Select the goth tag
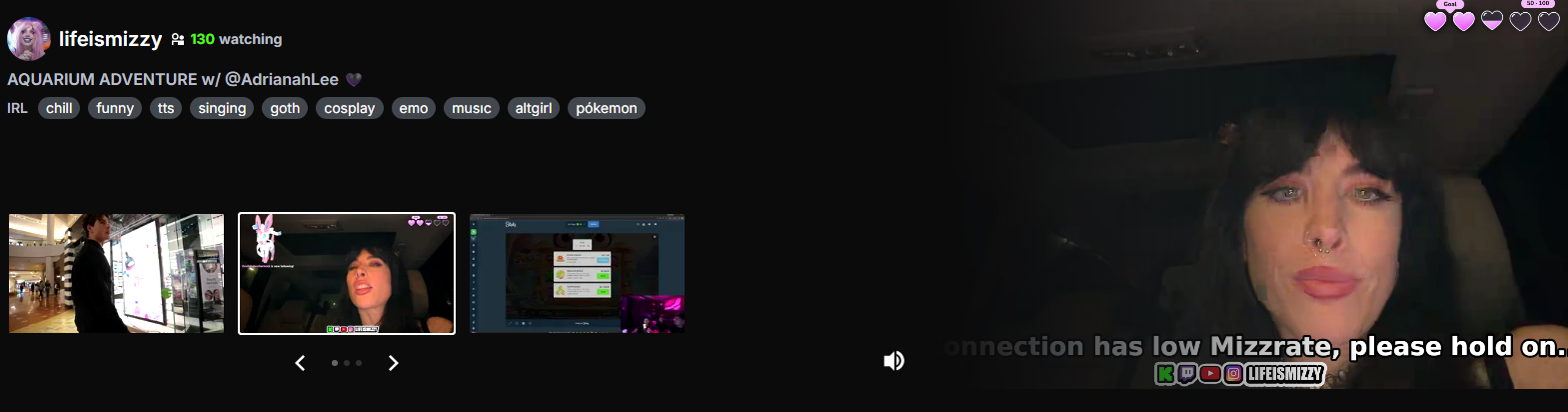Viewport: 1568px width, 412px height. tap(285, 108)
